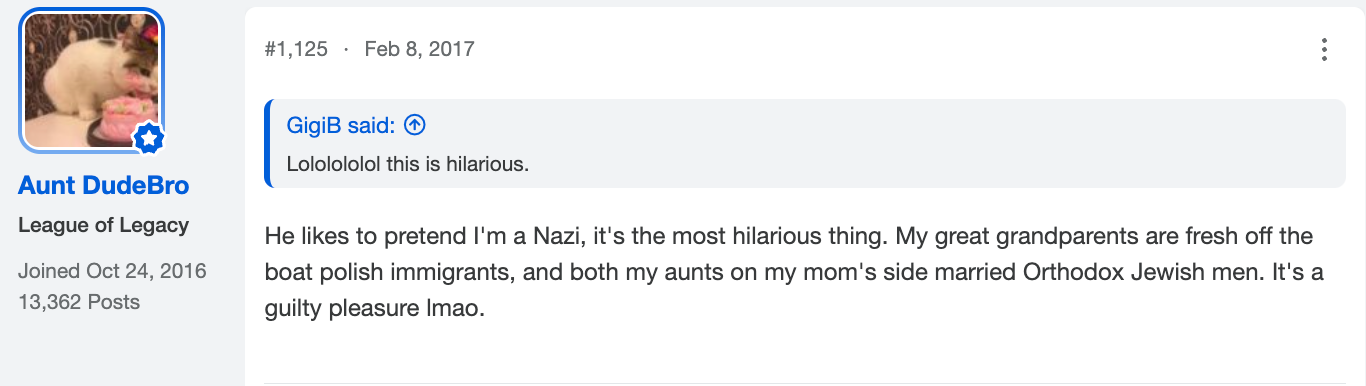Open the three-dot post options menu
This screenshot has width=1366, height=386.
(1324, 49)
